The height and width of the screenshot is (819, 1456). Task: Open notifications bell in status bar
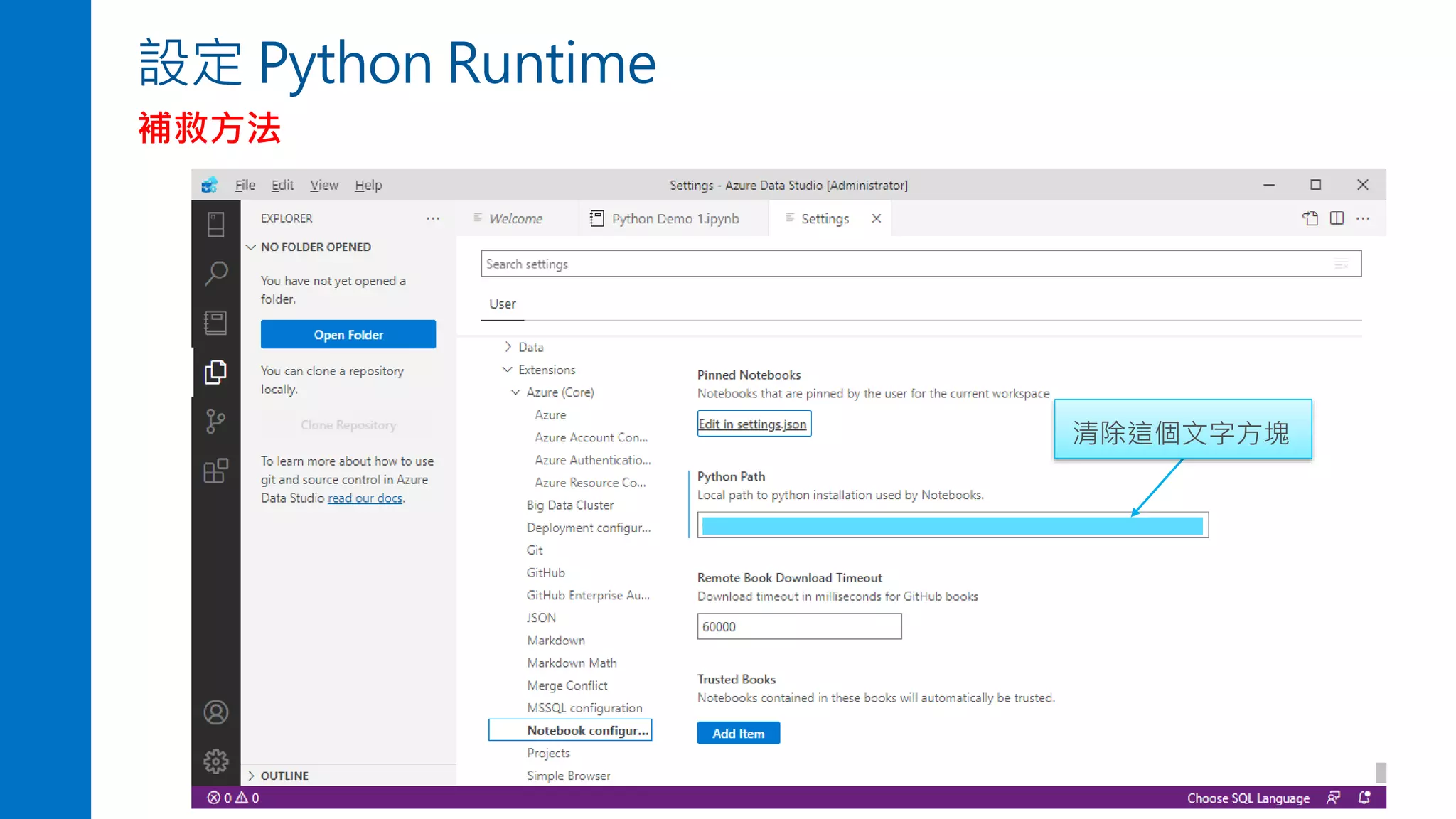[1364, 798]
